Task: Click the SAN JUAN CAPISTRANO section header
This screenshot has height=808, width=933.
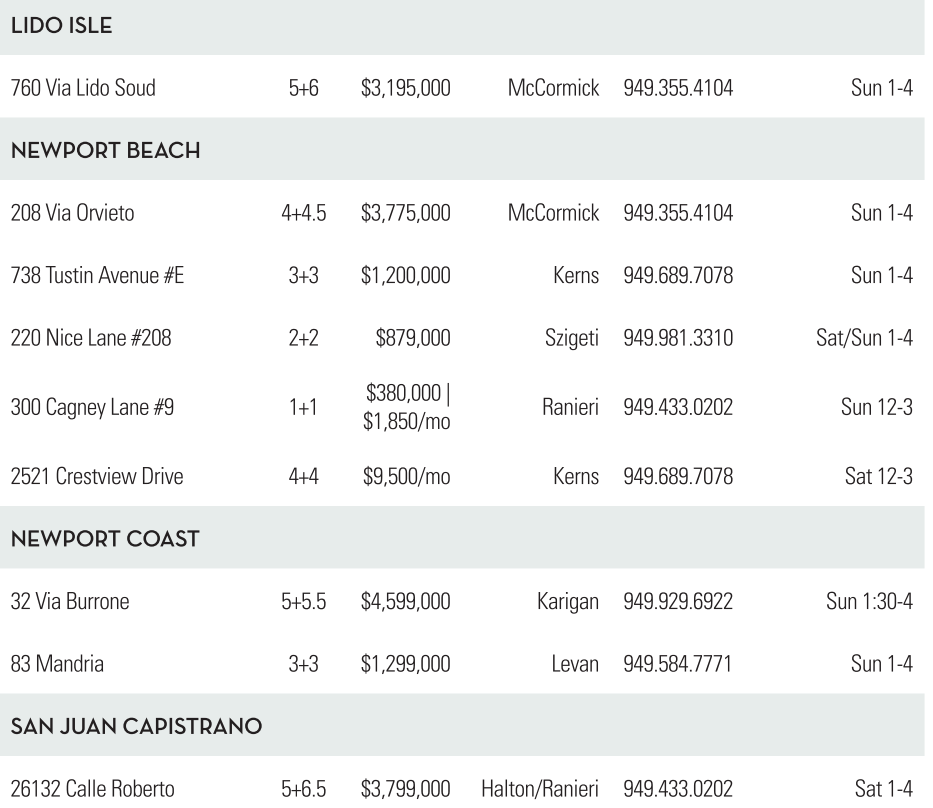Action: [136, 727]
